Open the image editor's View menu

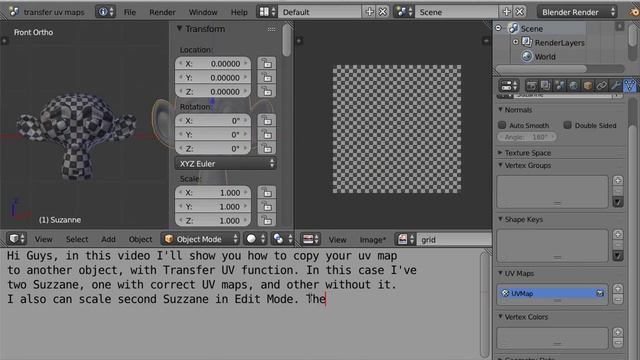point(338,240)
